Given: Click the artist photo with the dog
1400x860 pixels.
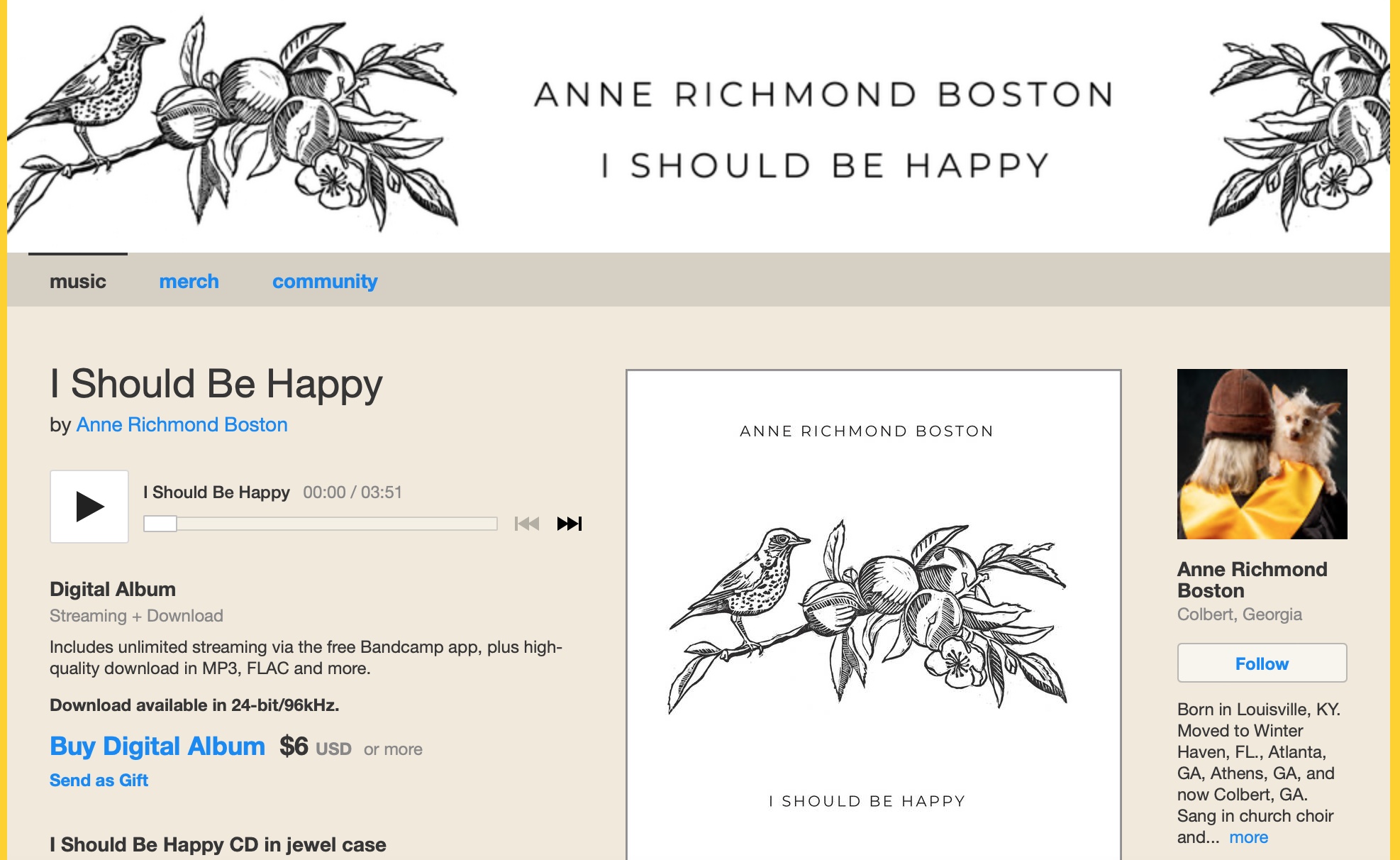Looking at the screenshot, I should pos(1262,454).
